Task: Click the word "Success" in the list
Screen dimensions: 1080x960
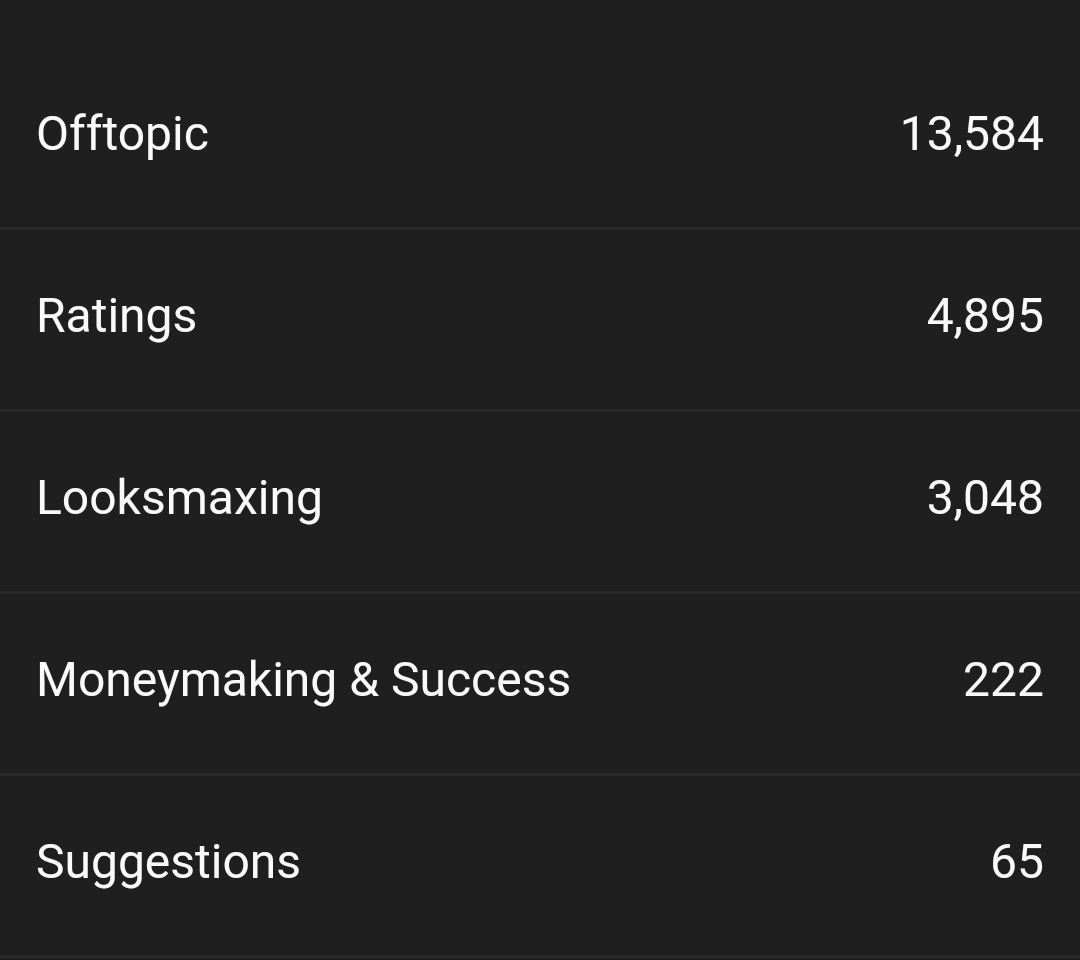Action: point(480,680)
